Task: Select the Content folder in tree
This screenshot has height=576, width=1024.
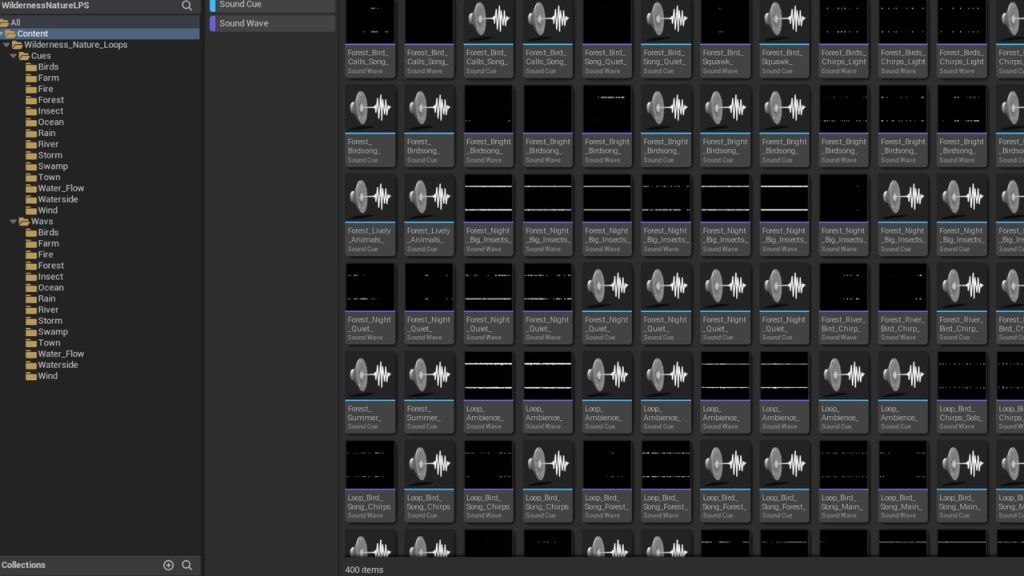Action: (32, 34)
